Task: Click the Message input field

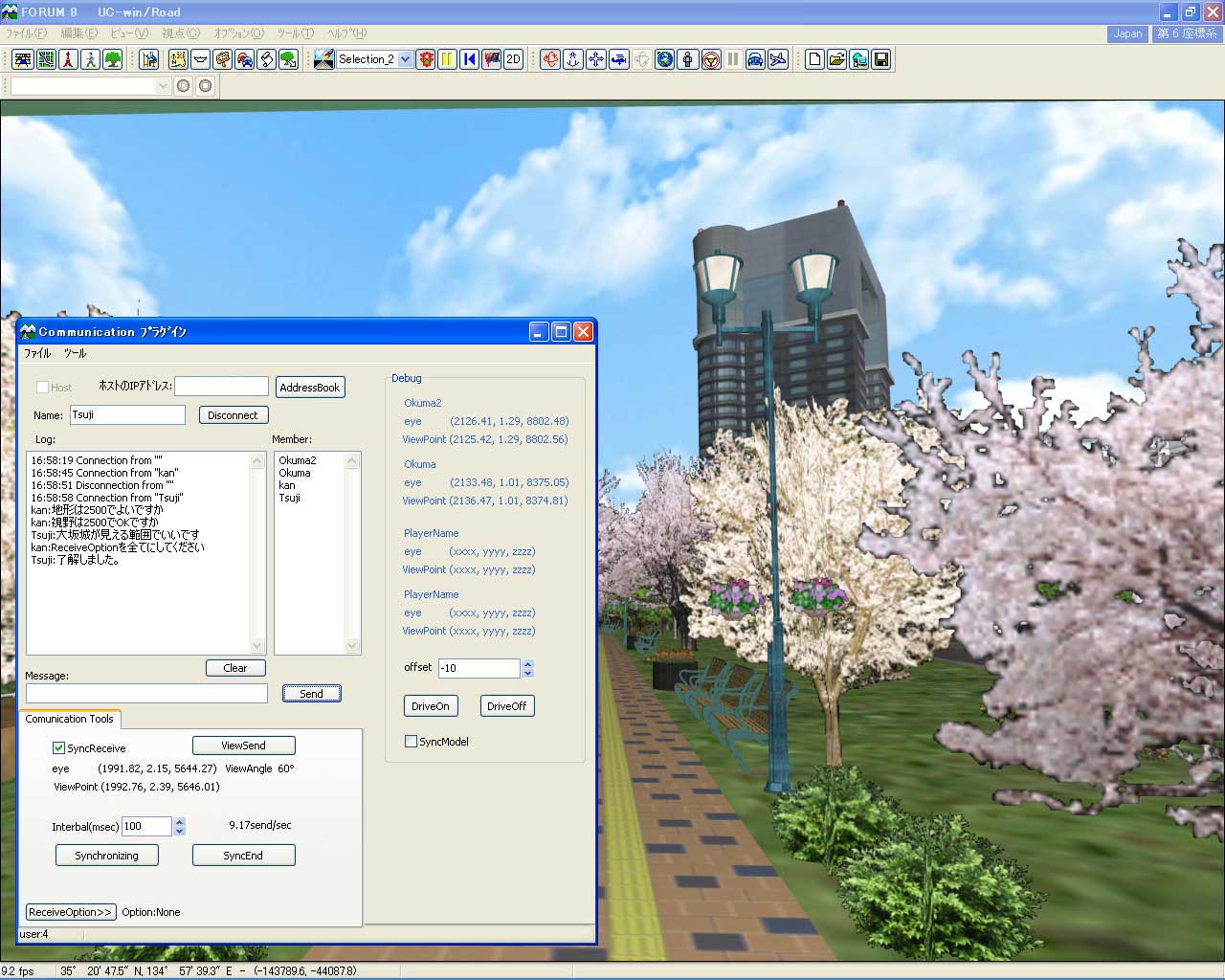Action: point(146,694)
